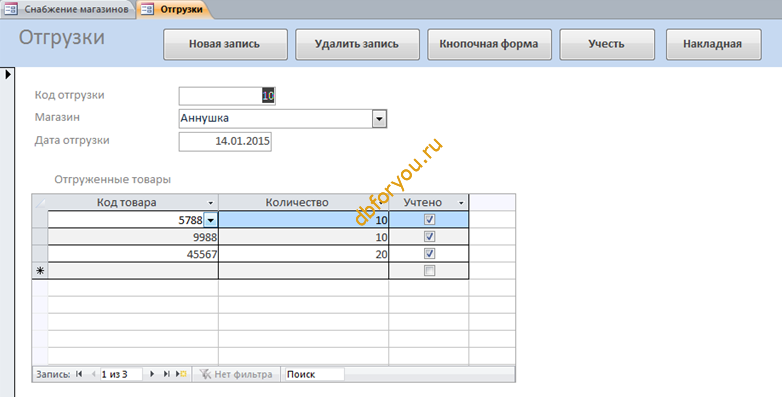The image size is (782, 397).
Task: Click the Код отгрузки field
Action: click(x=227, y=96)
